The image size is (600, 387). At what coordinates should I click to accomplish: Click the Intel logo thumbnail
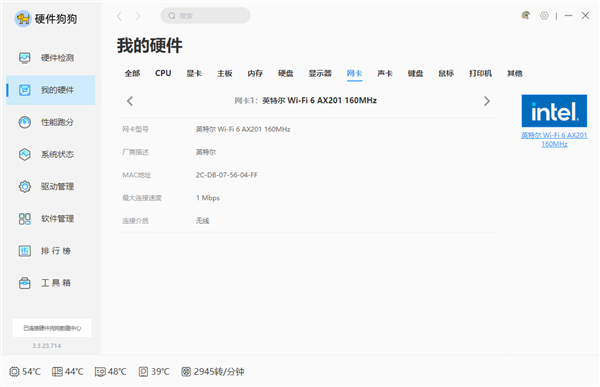(x=554, y=111)
